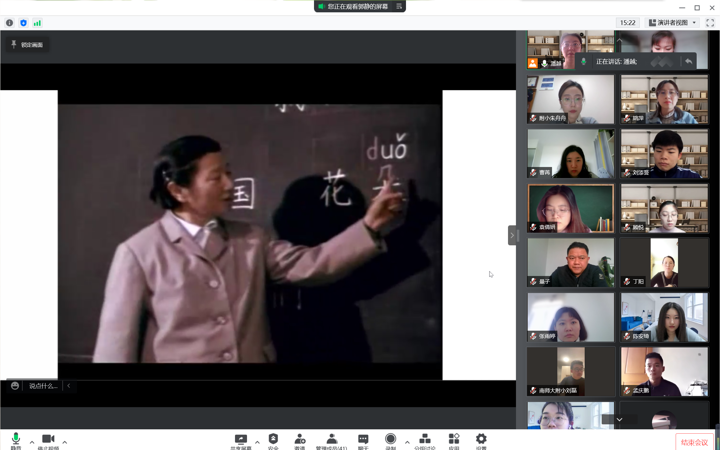720x450 pixels.
Task: Open video options caret beside camera
Action: pos(64,442)
